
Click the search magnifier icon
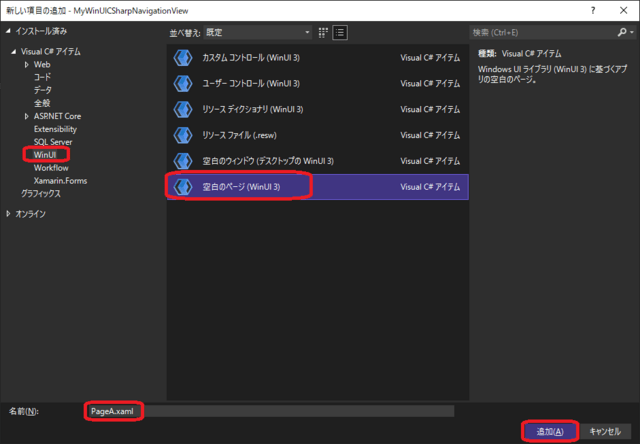(623, 32)
